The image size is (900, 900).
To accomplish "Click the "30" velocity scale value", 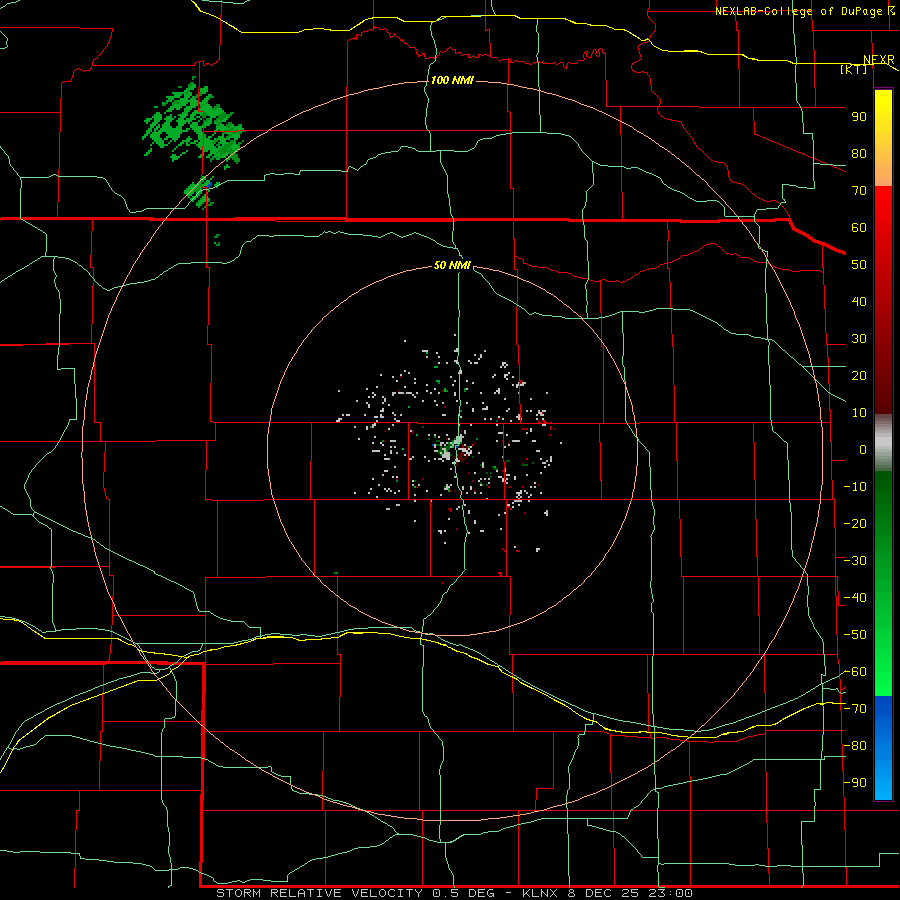I will point(859,339).
